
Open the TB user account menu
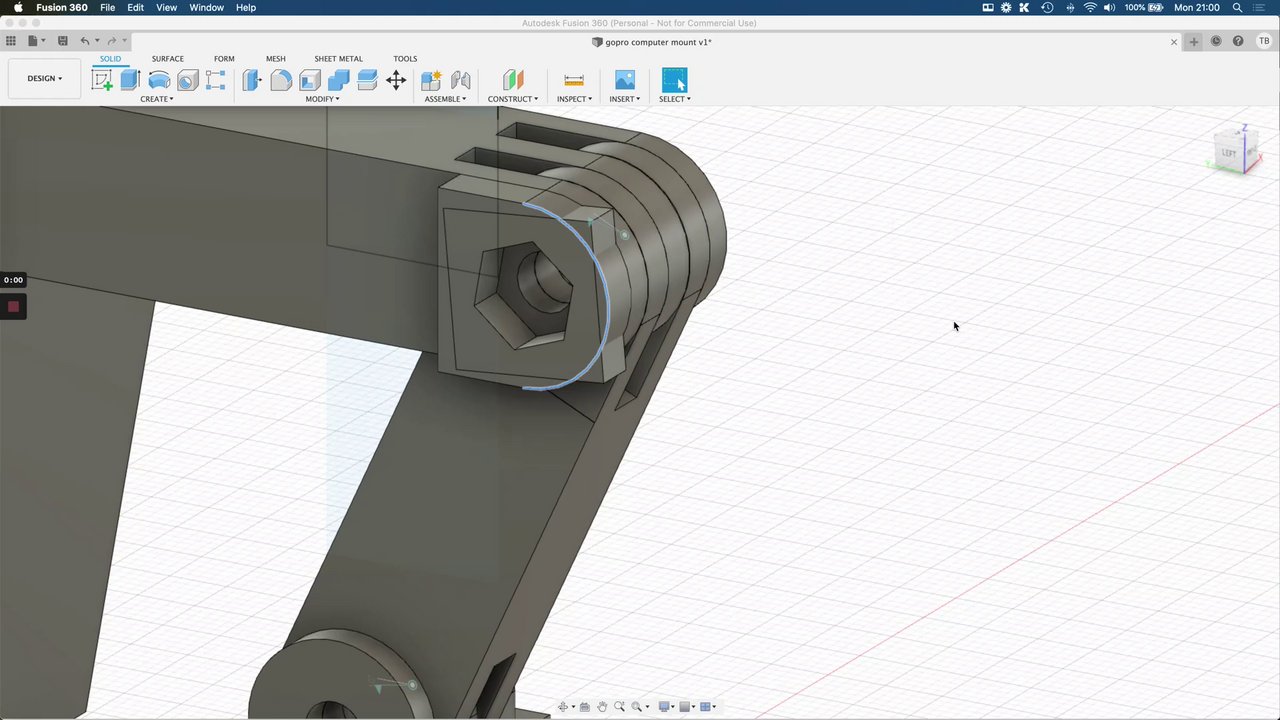[1264, 41]
